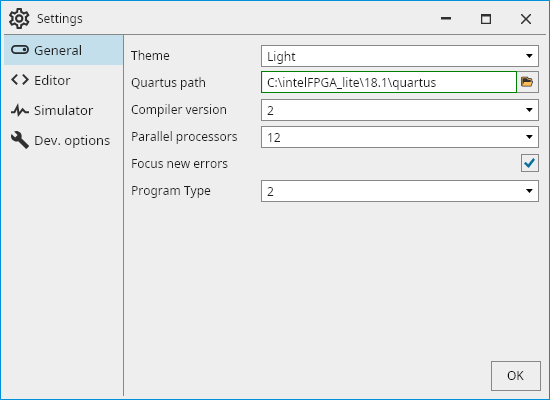Switch to the Simulator settings tab
The image size is (550, 400).
point(63,110)
